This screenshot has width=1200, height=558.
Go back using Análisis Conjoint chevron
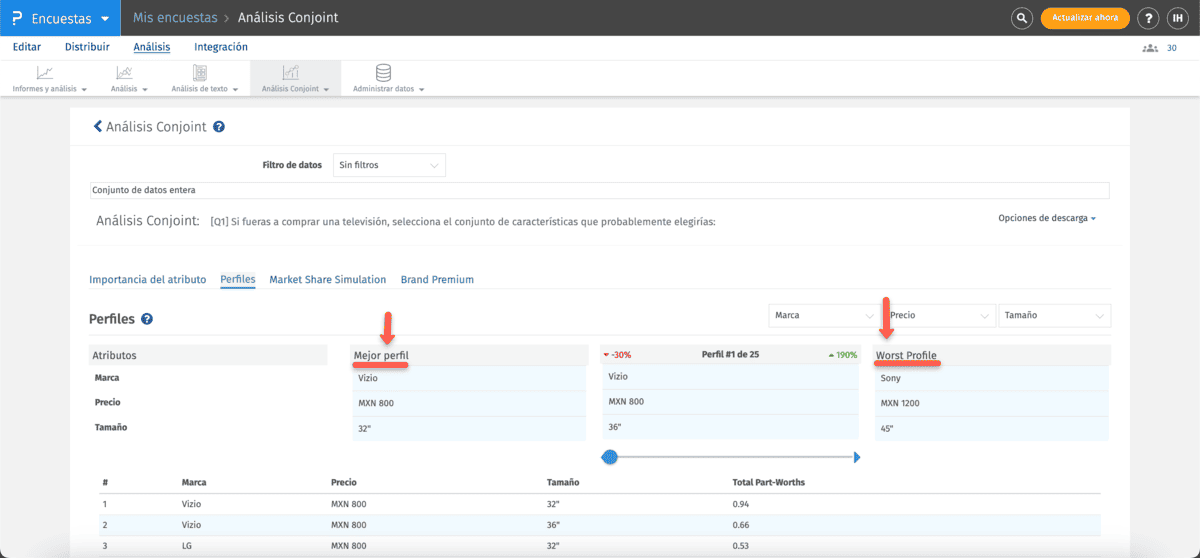coord(98,127)
